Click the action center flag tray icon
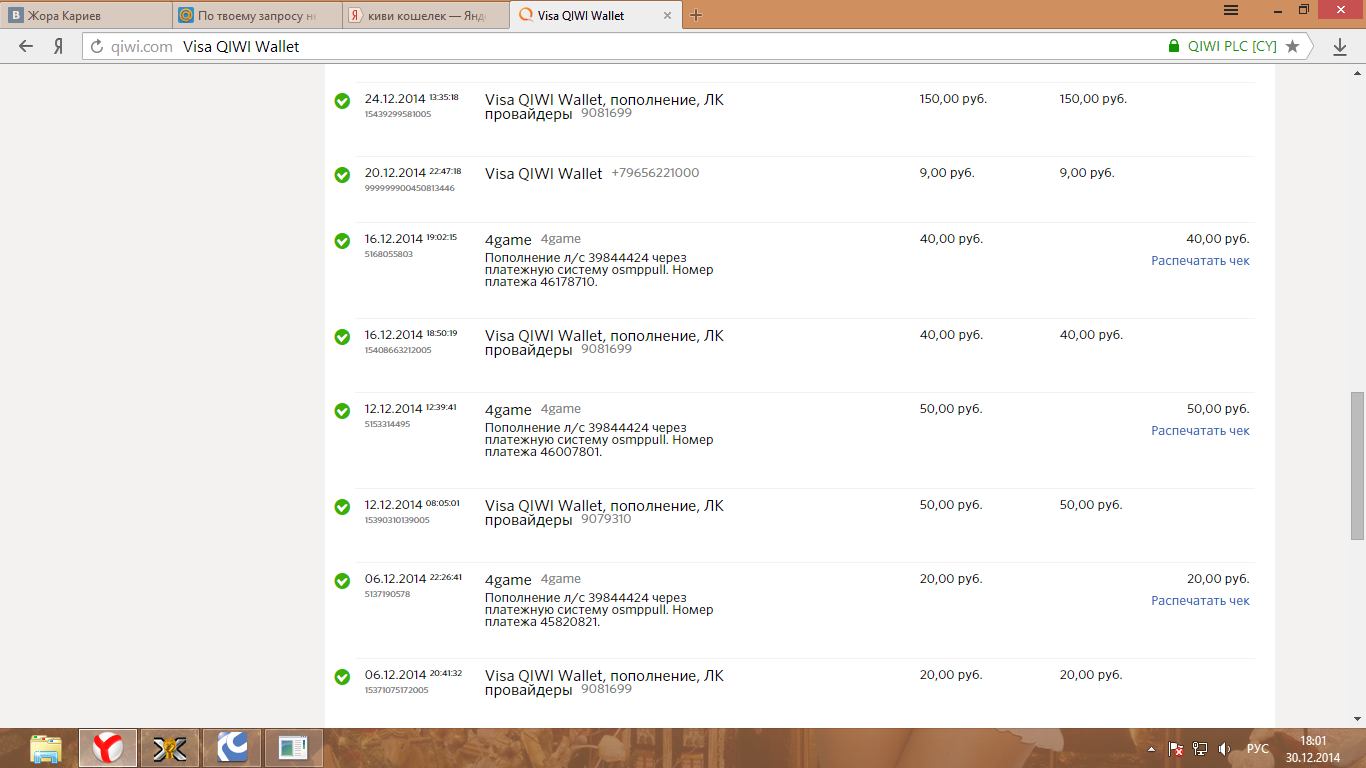1366x768 pixels. click(1176, 748)
